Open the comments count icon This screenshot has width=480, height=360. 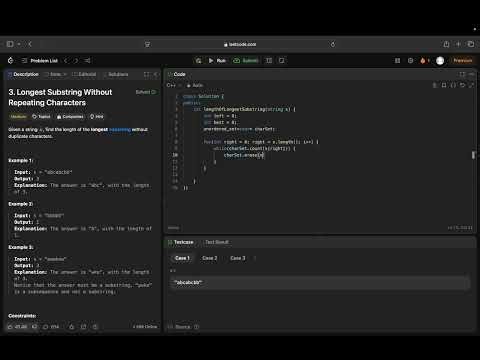(51, 327)
